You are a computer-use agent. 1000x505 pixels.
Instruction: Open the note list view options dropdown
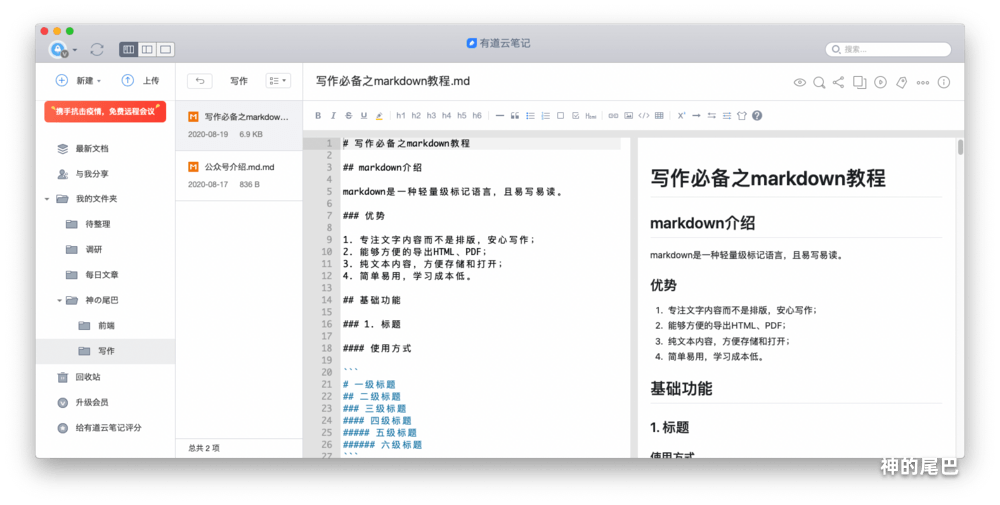pyautogui.click(x=277, y=81)
